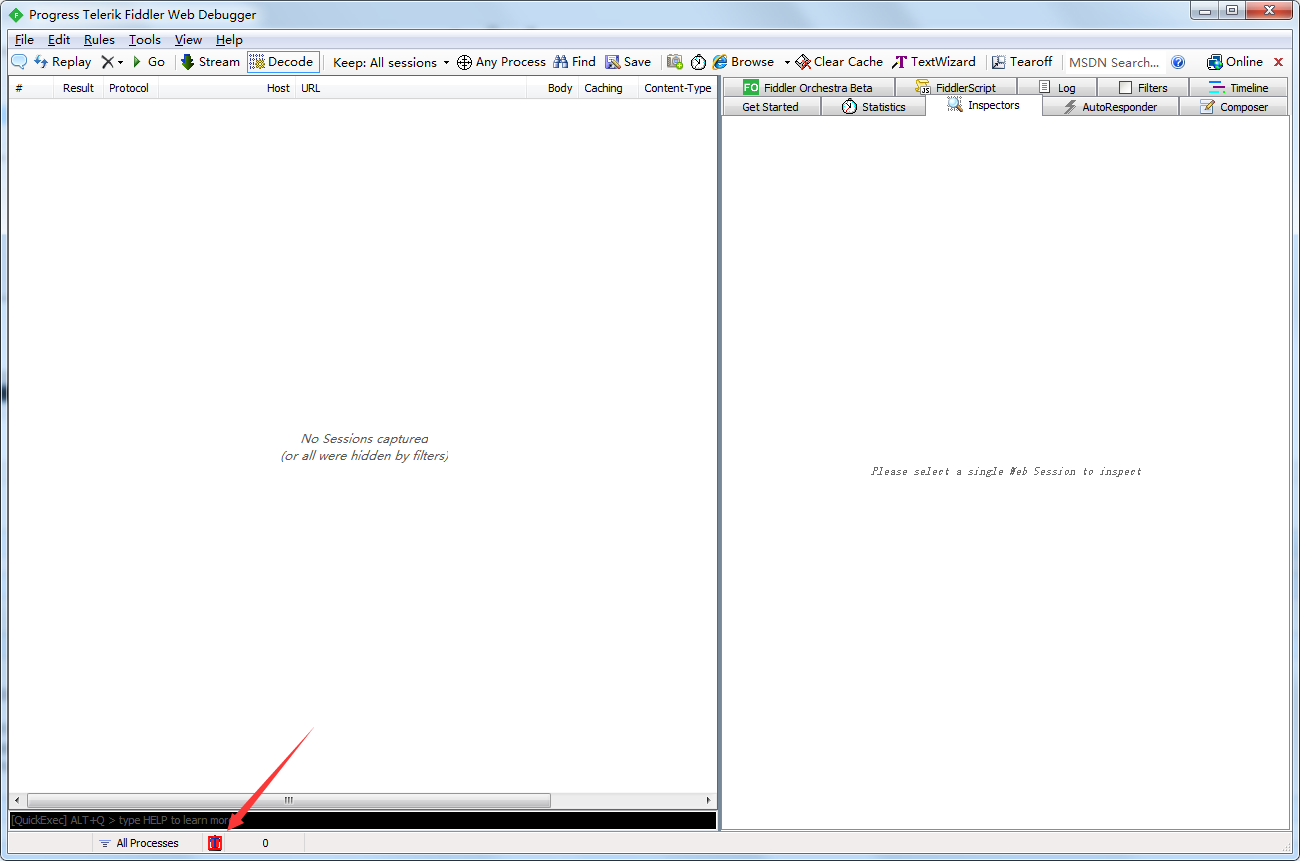Open the Rules menu
The height and width of the screenshot is (861, 1300).
point(99,40)
